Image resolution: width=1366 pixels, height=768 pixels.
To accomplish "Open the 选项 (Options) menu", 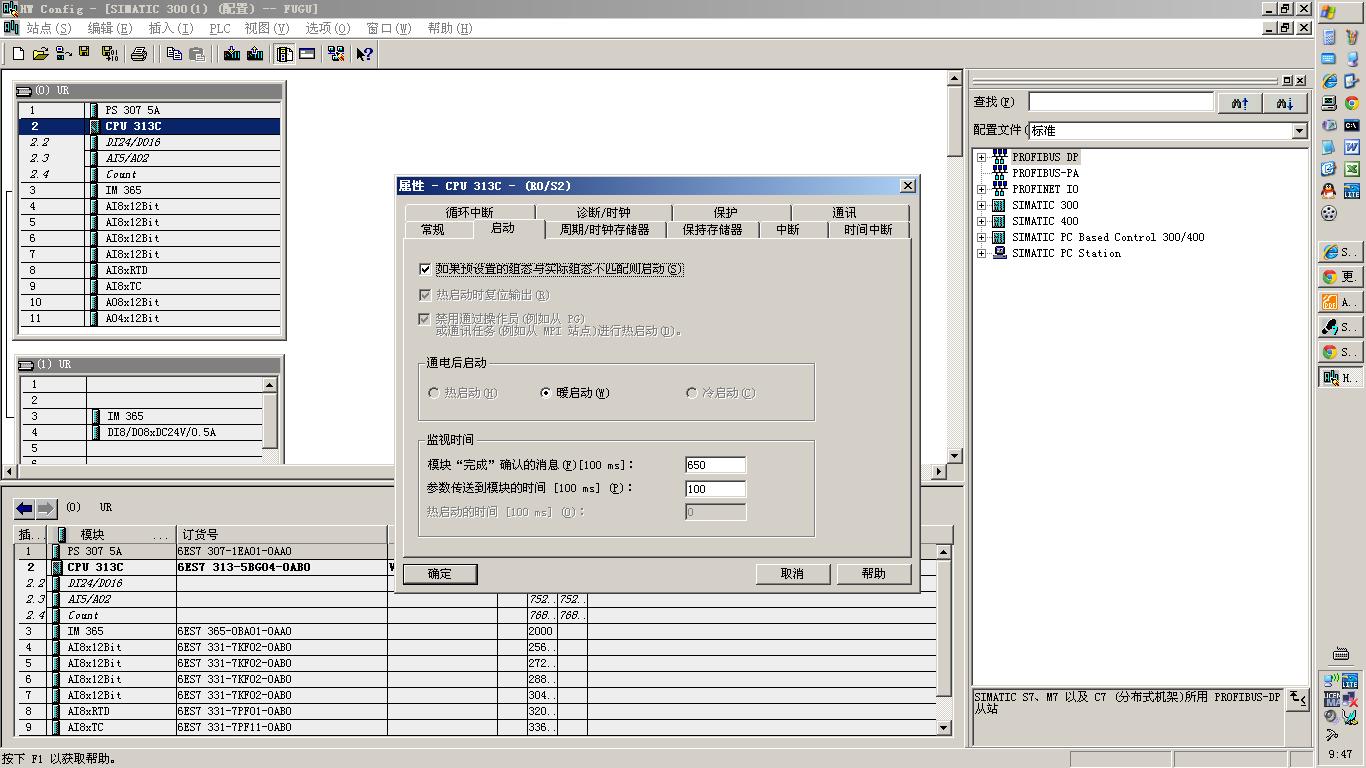I will coord(328,28).
